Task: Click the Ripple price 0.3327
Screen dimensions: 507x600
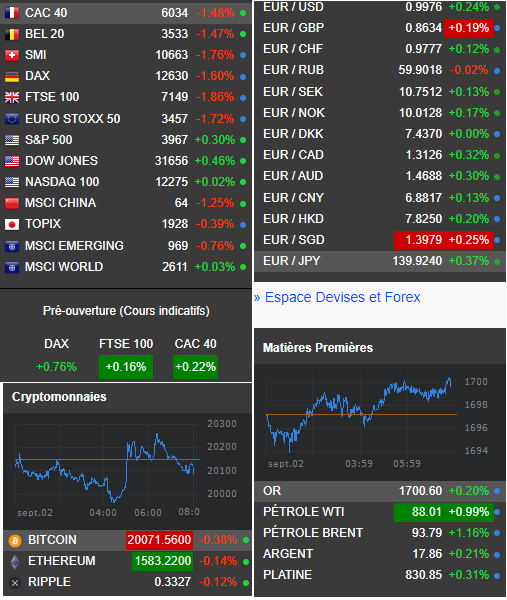Action: click(x=173, y=582)
